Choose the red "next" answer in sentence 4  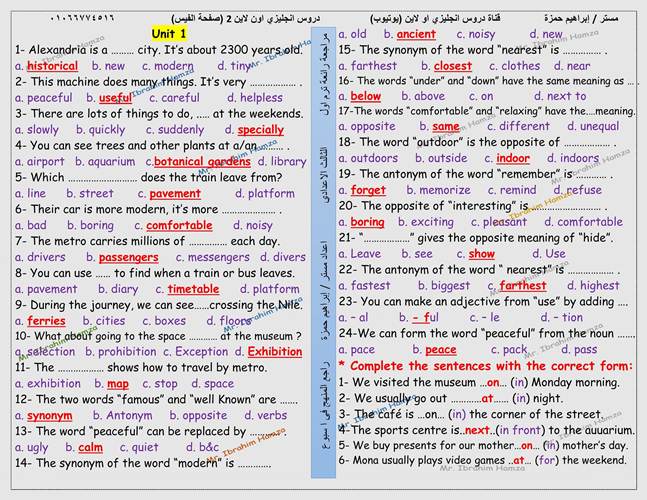[x=477, y=431]
